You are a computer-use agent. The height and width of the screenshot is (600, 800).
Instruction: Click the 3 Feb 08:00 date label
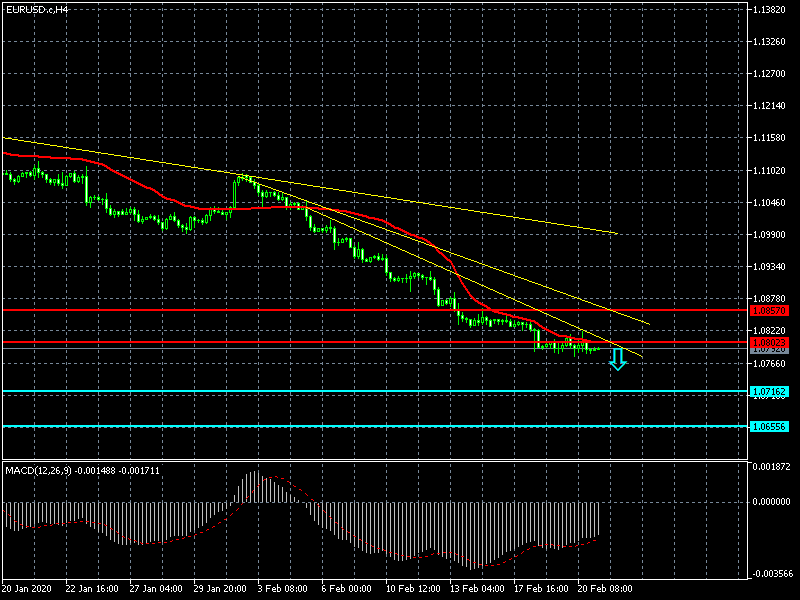point(284,590)
